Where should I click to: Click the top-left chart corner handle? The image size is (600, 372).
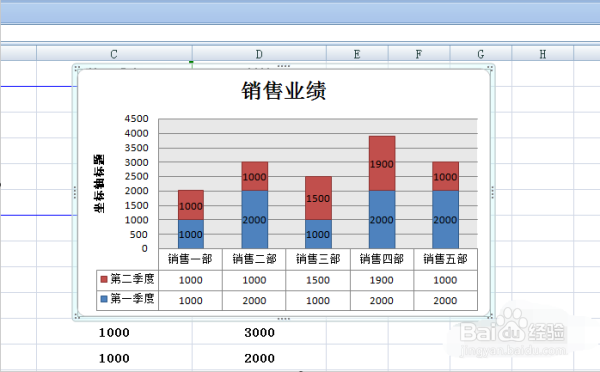click(x=77, y=69)
